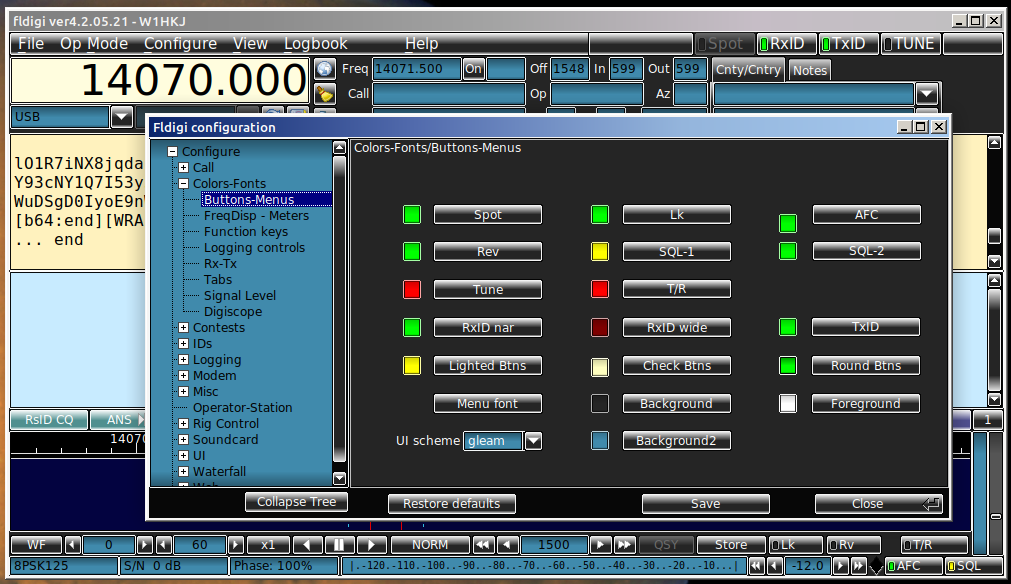Image resolution: width=1011 pixels, height=584 pixels.
Task: Click the diamond indicator next to AFC
Action: click(x=876, y=566)
